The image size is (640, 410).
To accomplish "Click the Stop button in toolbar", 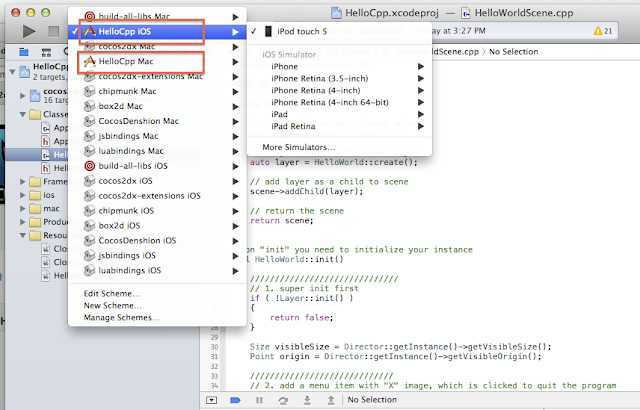I will coord(54,31).
